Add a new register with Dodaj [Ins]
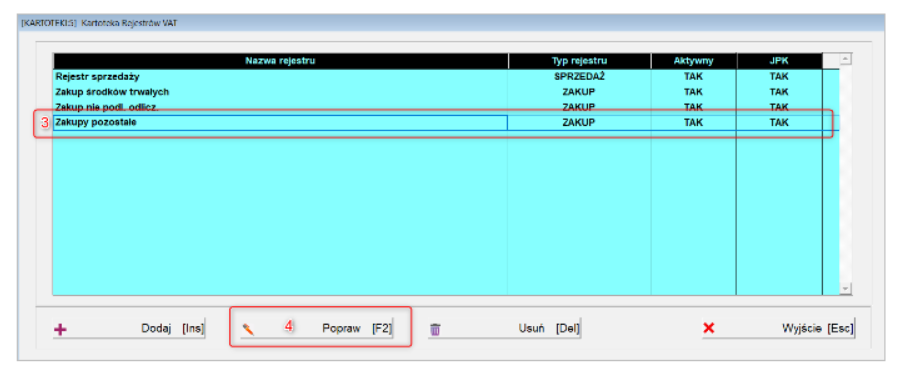909x378 pixels. [129, 328]
